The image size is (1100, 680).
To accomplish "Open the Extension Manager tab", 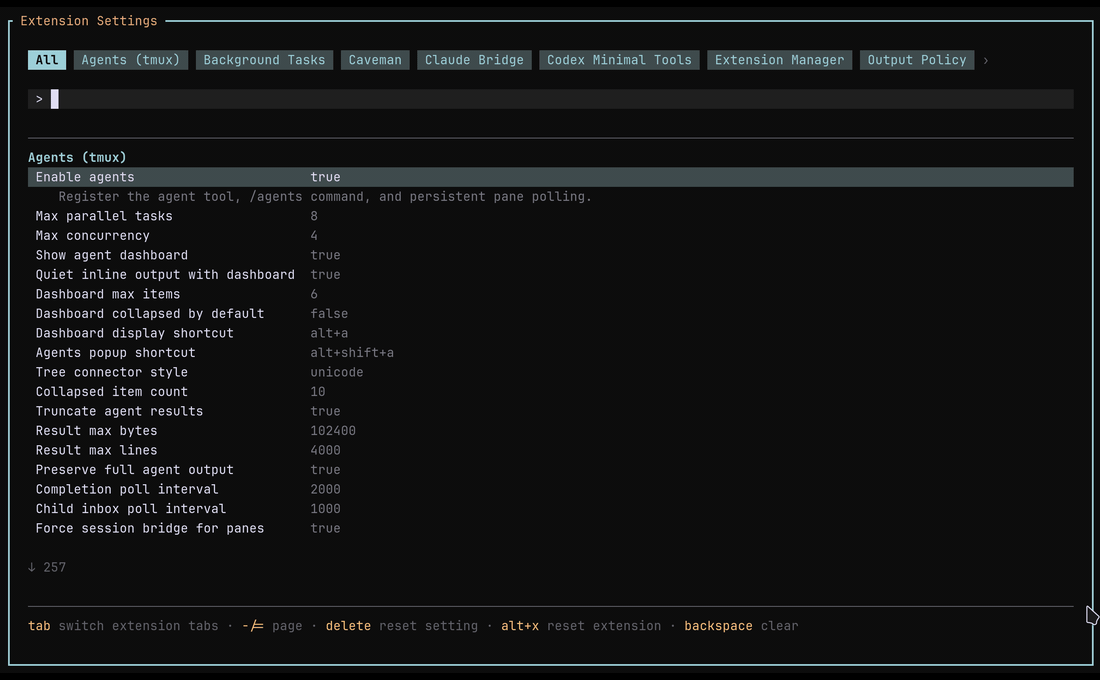I will coord(779,60).
